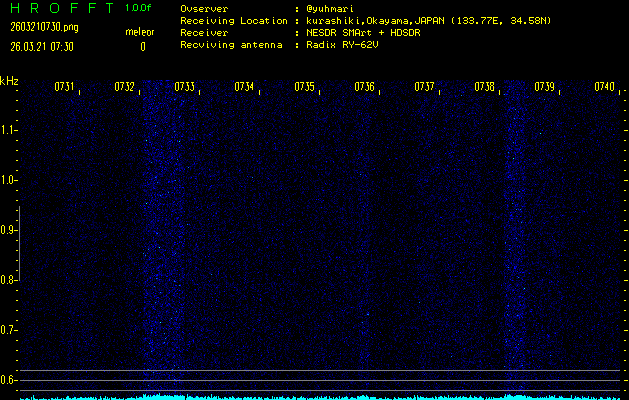This screenshot has height=400, width=629.
Task: Click the date stamp 26.03.21 07:30
Action: click(42, 47)
